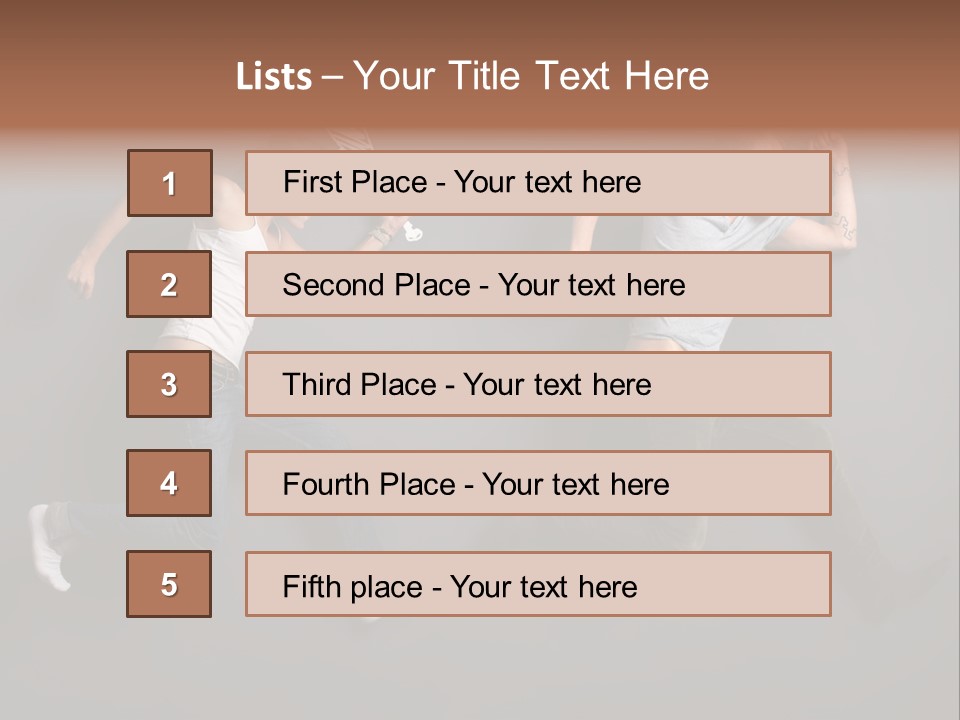Viewport: 960px width, 720px height.
Task: Select the "Your Title Text Here" heading text
Action: point(531,76)
